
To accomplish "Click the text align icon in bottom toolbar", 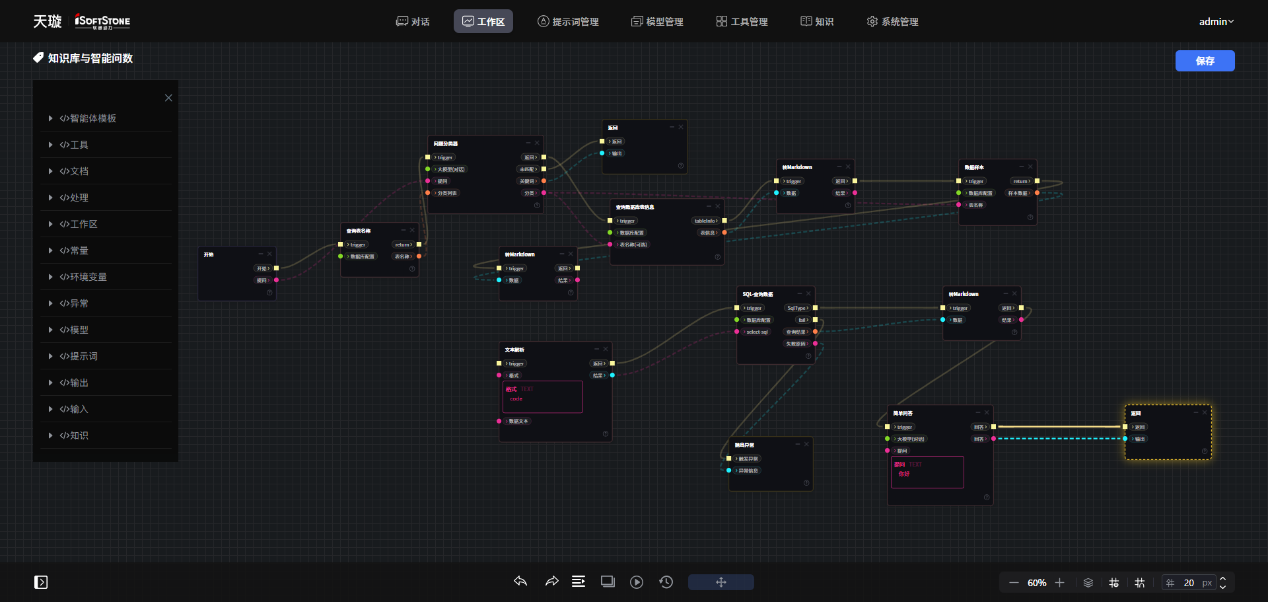I will (578, 582).
